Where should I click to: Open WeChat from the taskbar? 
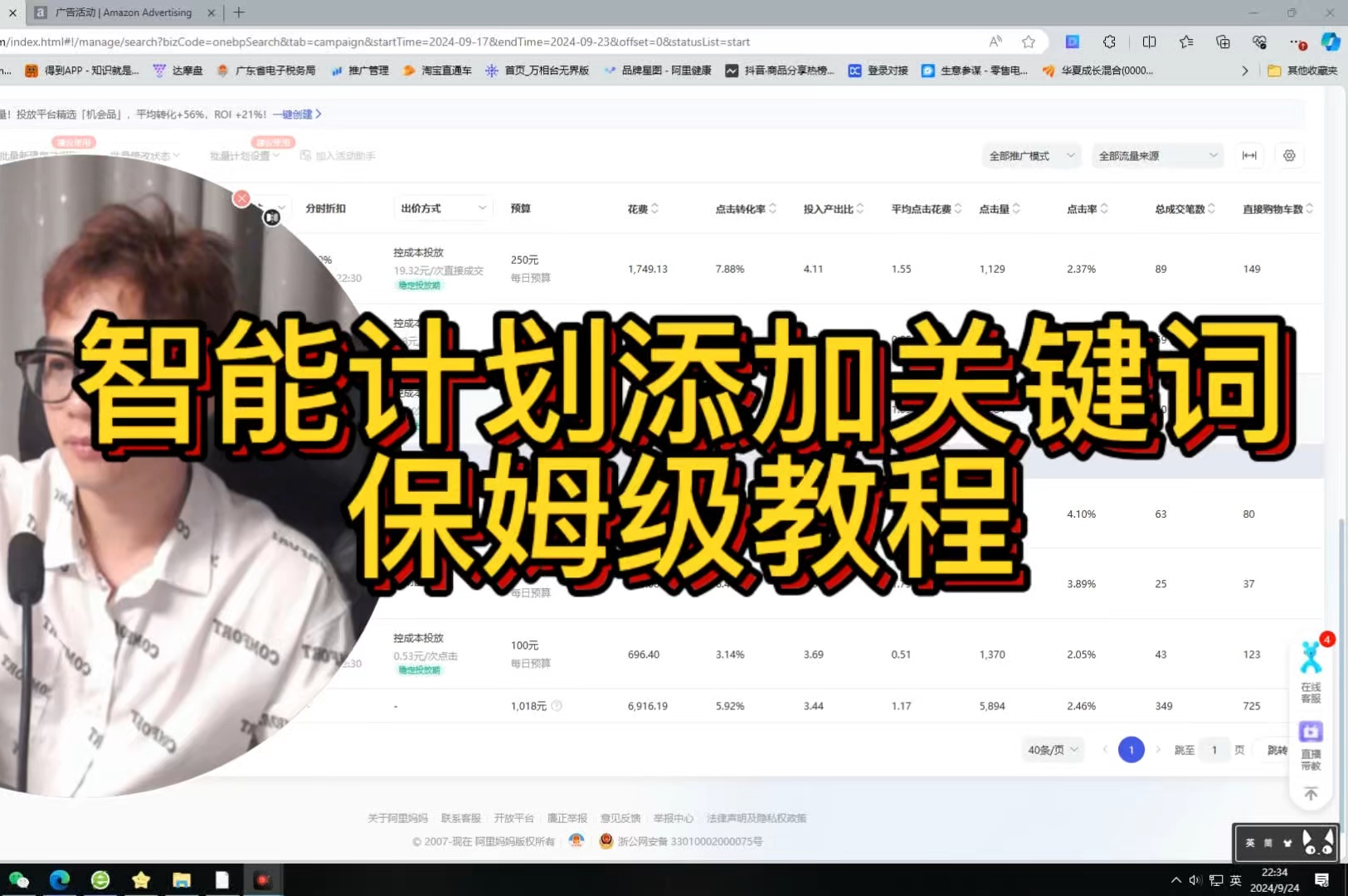(x=18, y=880)
